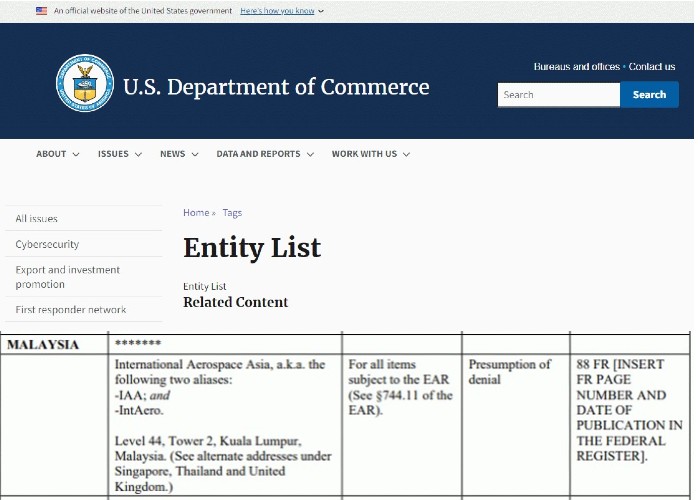Open First responder network sidebar item

[x=71, y=309]
